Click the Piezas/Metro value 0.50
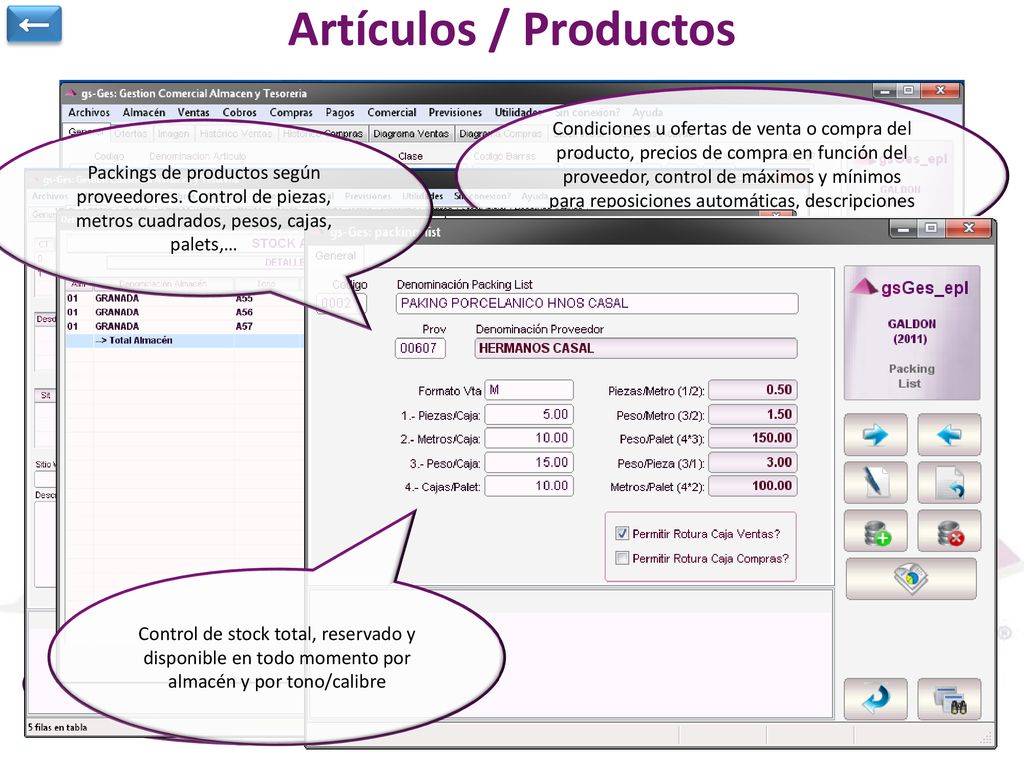This screenshot has width=1024, height=768. click(x=753, y=390)
